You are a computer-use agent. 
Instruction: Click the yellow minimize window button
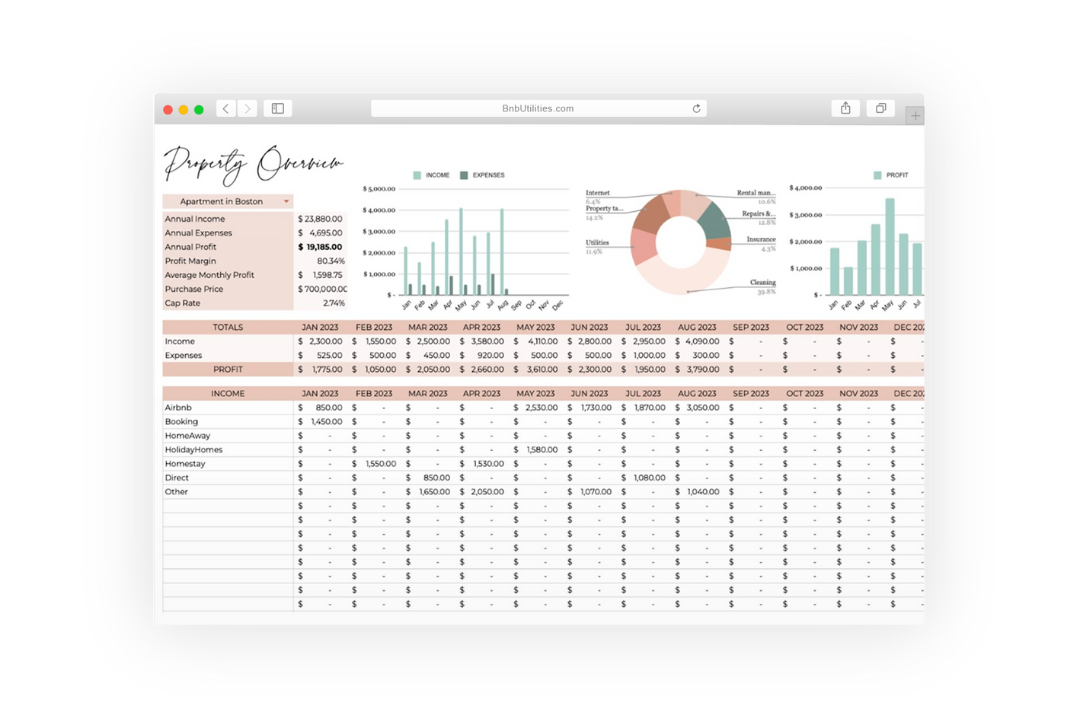(183, 109)
